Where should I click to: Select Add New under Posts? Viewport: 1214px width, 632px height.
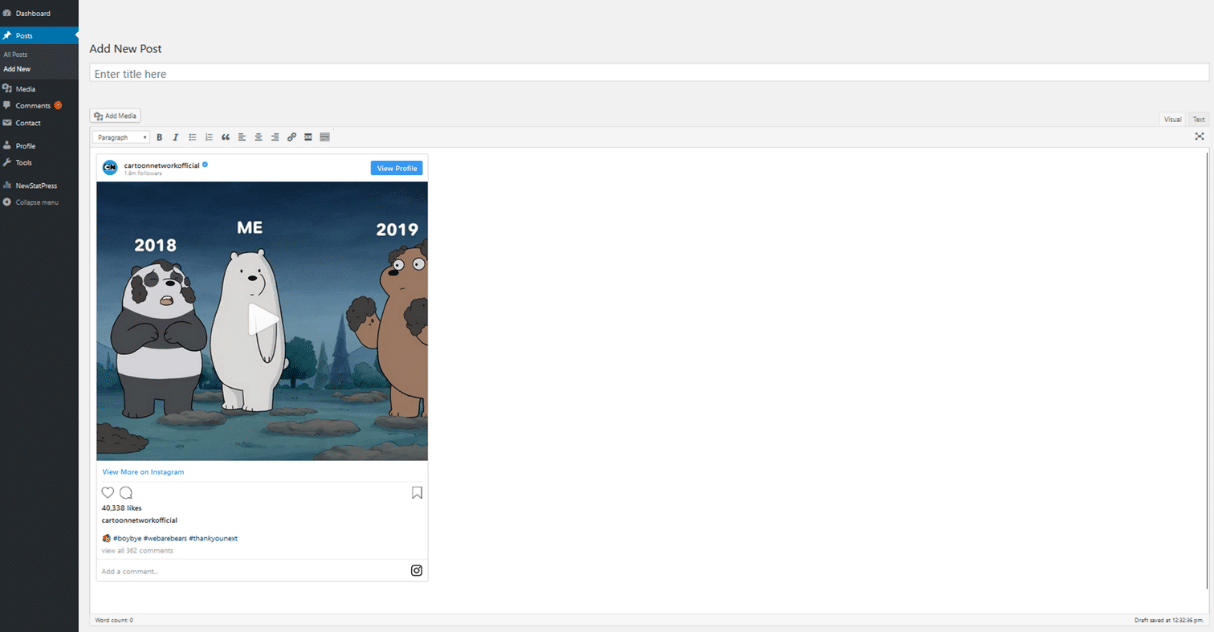17,69
